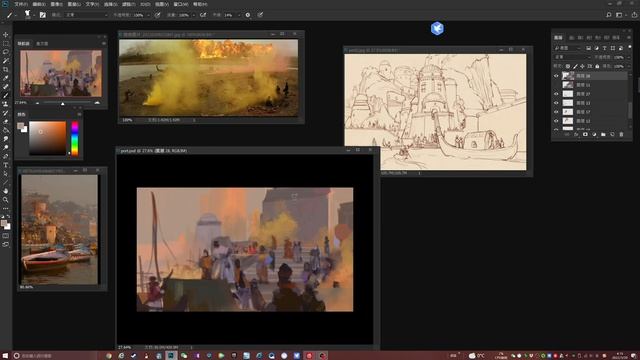Open the Edit menu

[39, 4]
